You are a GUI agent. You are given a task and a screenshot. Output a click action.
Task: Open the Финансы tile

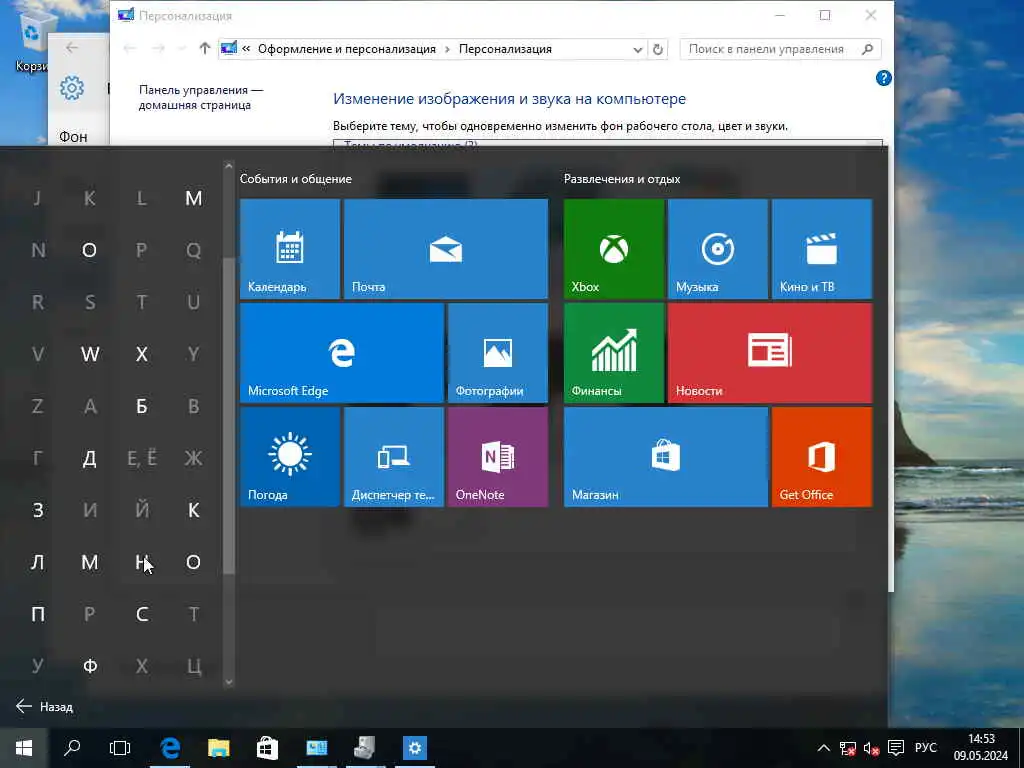[614, 353]
